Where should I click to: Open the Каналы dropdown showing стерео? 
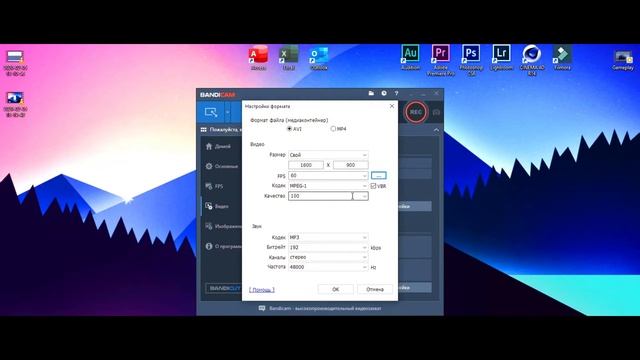328,257
